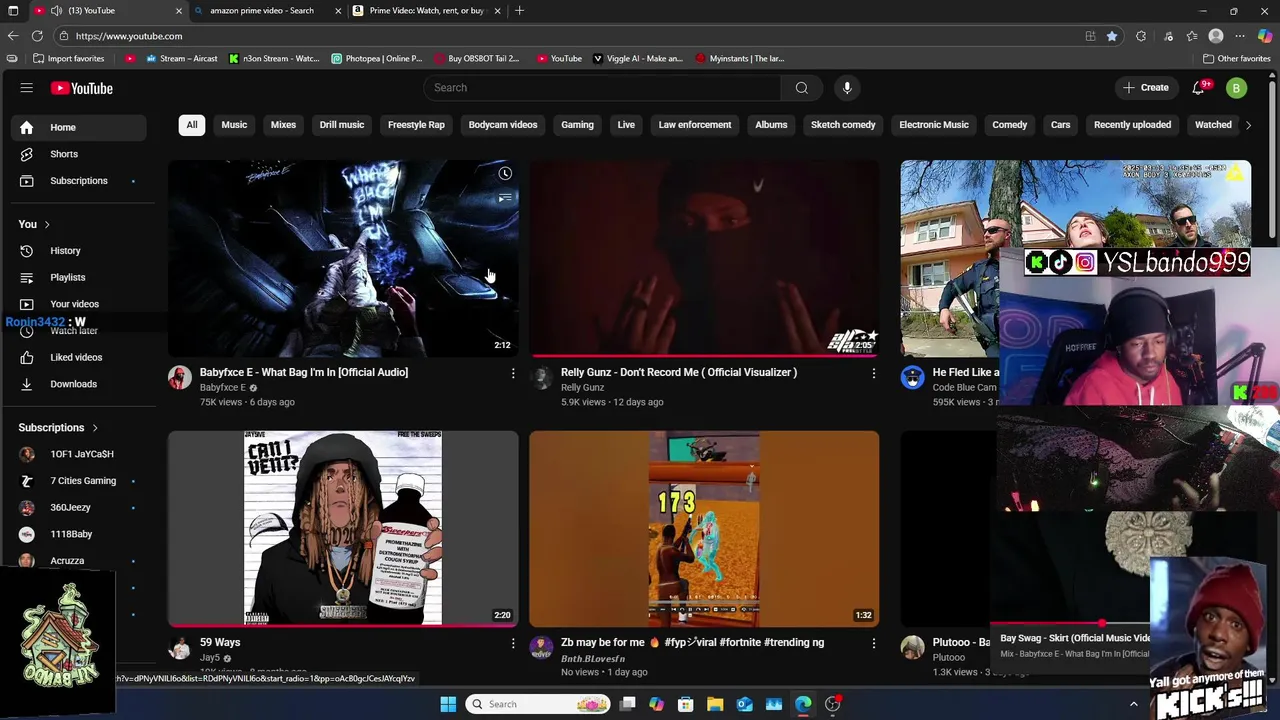Open the Copilot icon in browser toolbar

pyautogui.click(x=1265, y=36)
